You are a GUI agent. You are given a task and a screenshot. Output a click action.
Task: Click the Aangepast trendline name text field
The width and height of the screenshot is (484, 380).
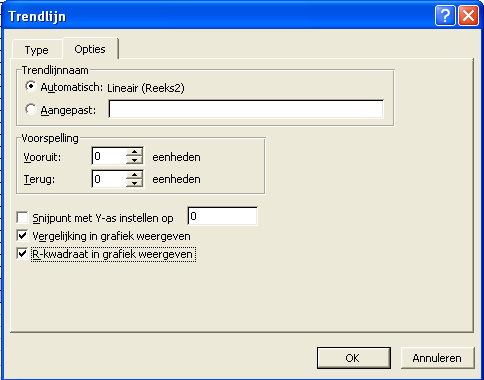[246, 109]
